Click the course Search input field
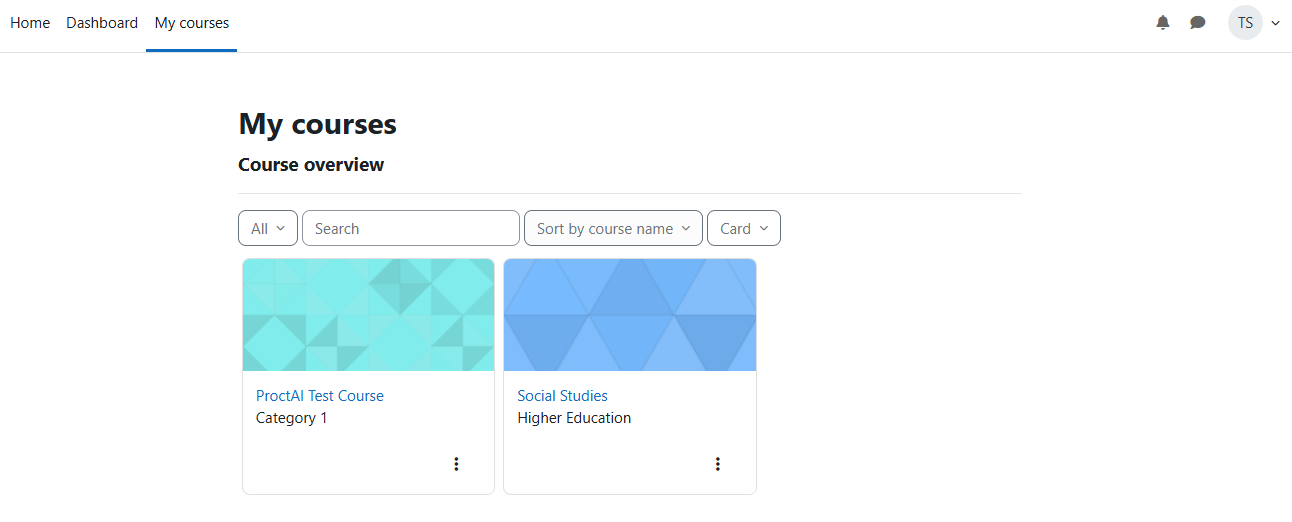The image size is (1292, 522). [411, 228]
